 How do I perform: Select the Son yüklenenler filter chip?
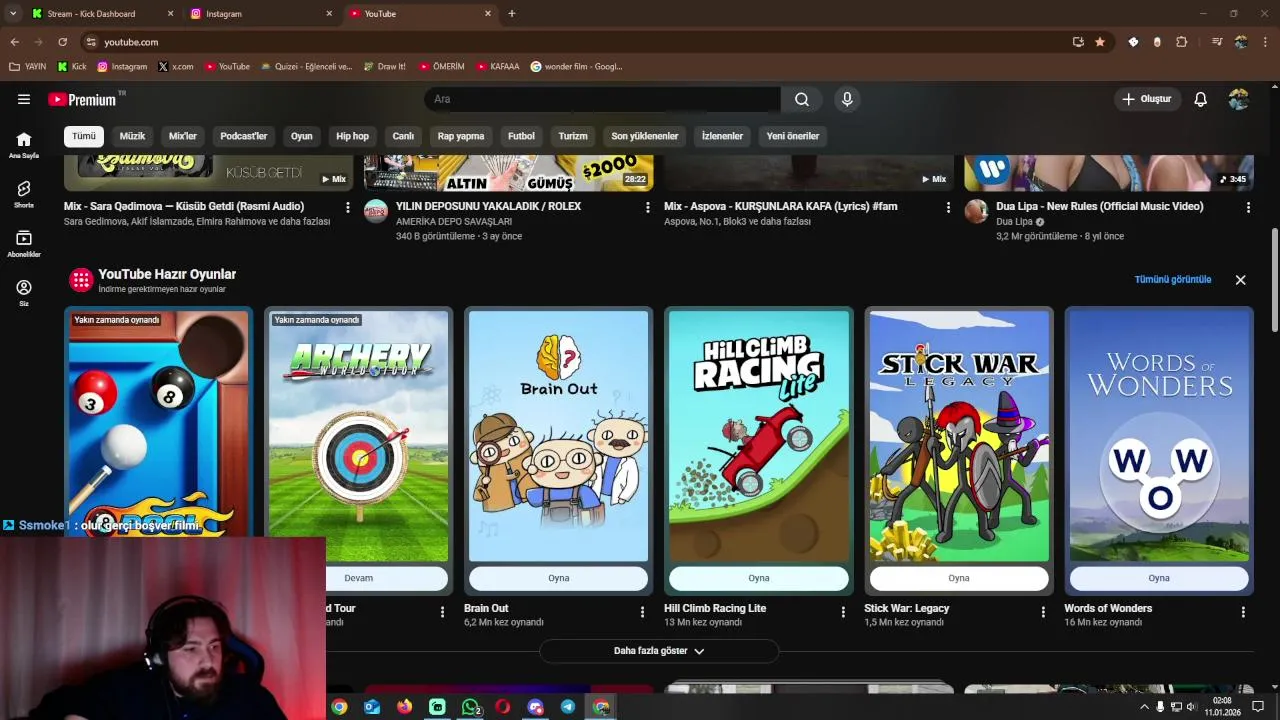coord(645,136)
